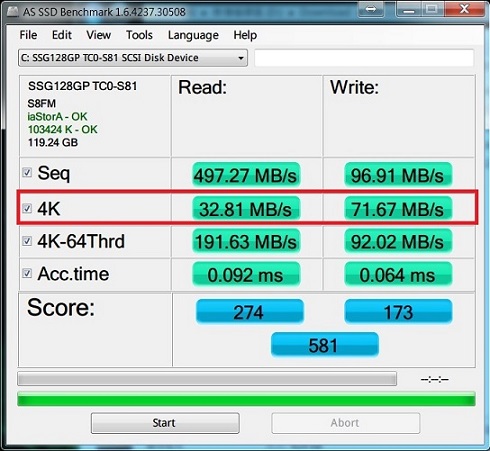Viewport: 490px width, 451px height.
Task: Uncheck the Seq test checkbox
Action: pos(27,173)
